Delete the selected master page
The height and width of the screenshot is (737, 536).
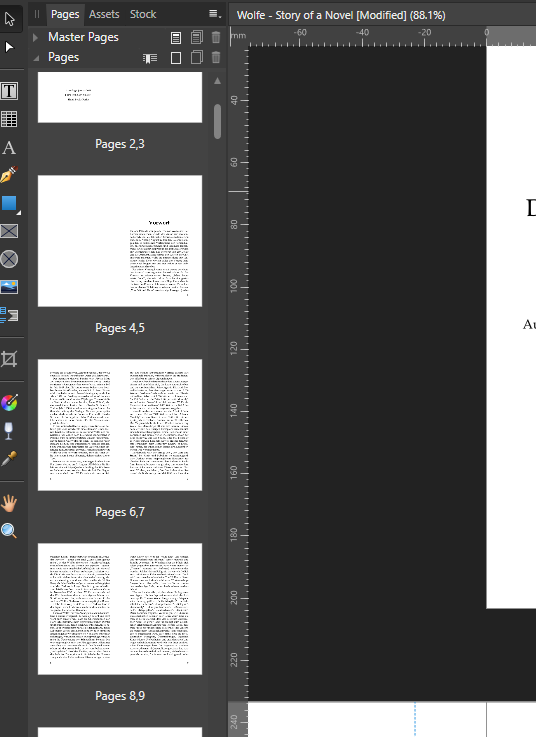pos(216,37)
